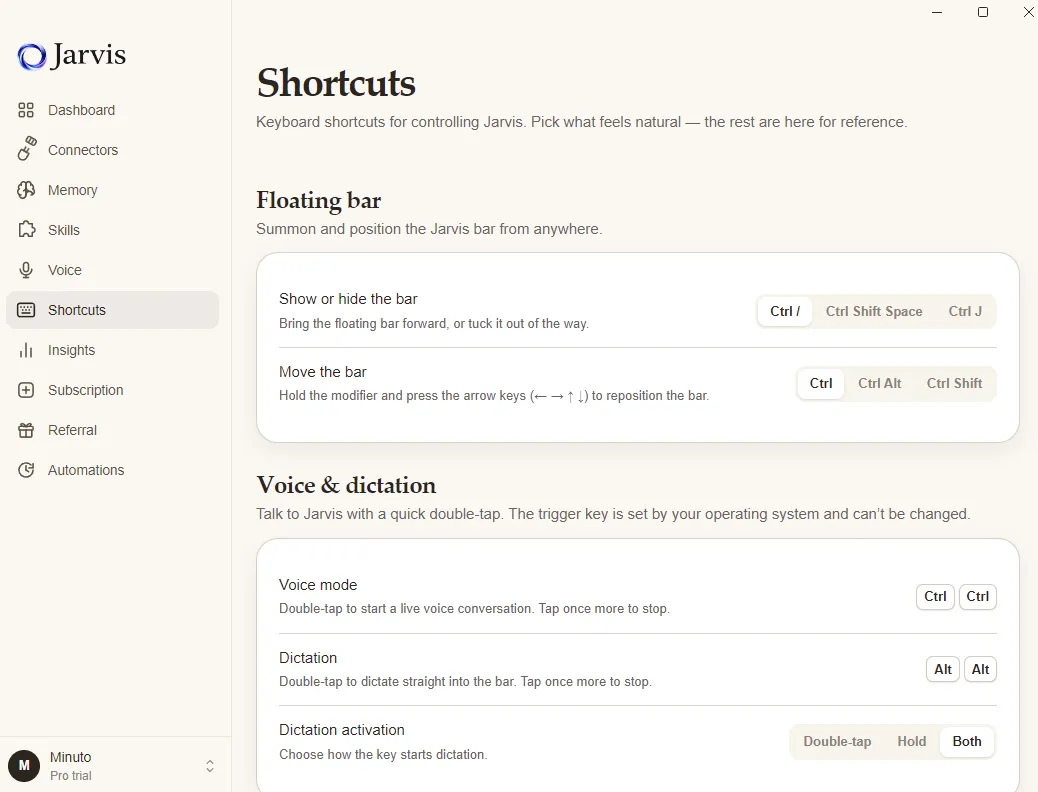Open the Memory page
The height and width of the screenshot is (792, 1038).
[x=113, y=190]
